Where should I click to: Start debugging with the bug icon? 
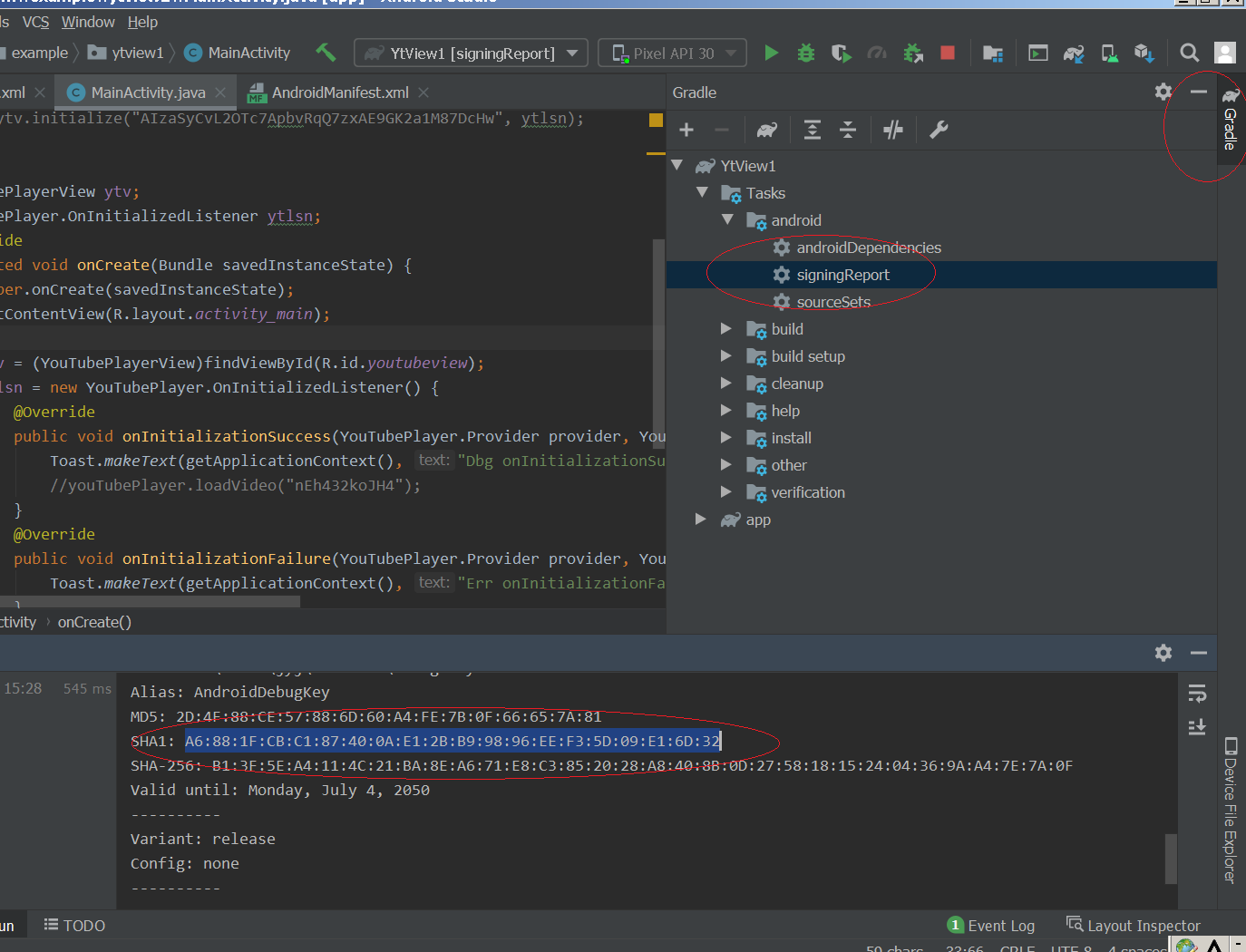click(806, 53)
